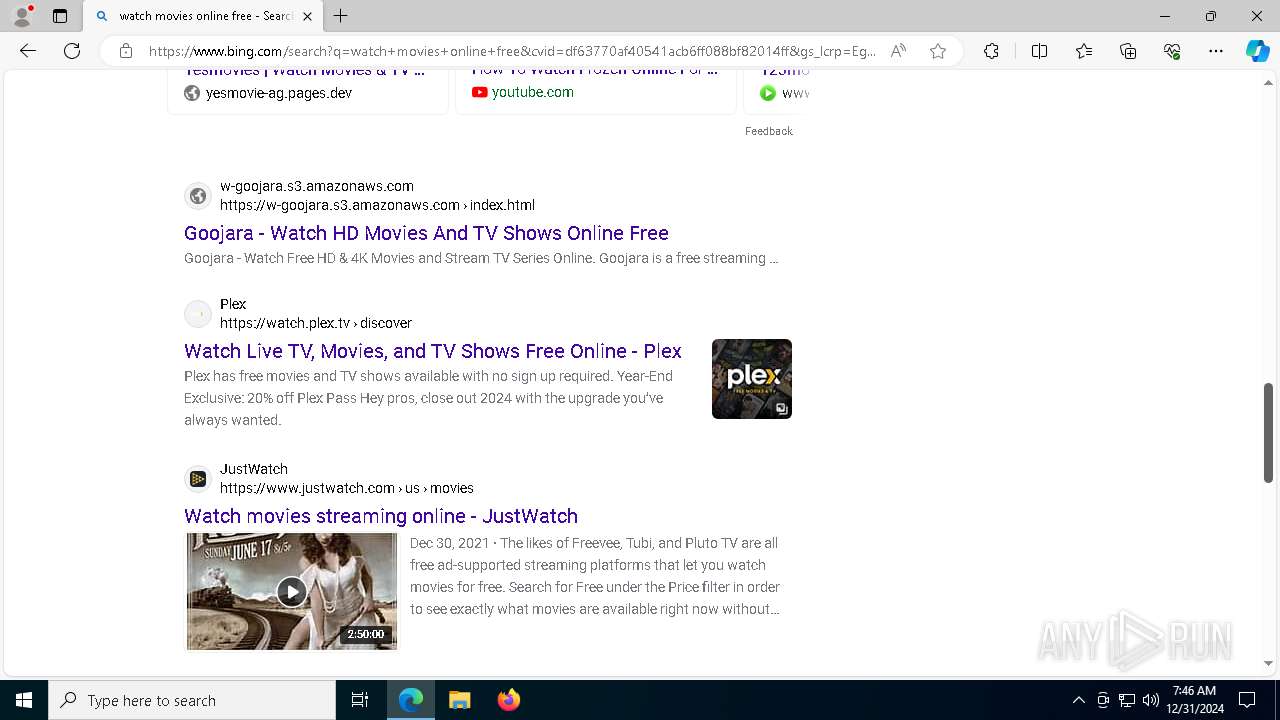1280x720 pixels.
Task: Open Collections panel
Action: pos(1128,51)
